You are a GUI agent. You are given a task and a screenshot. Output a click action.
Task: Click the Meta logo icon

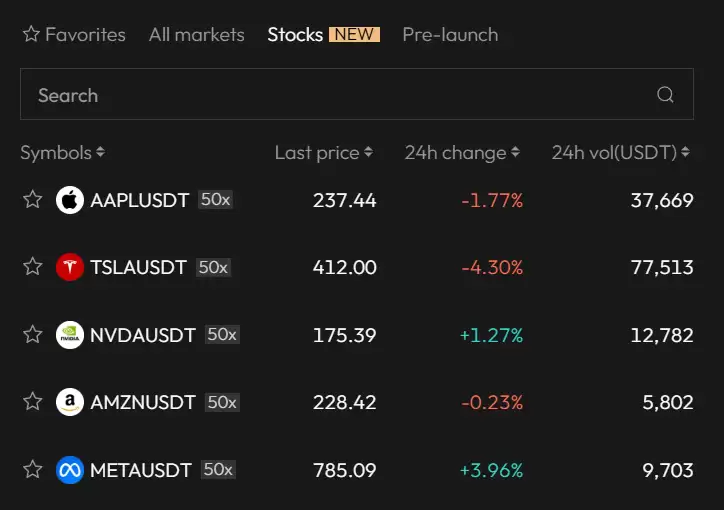pos(69,470)
